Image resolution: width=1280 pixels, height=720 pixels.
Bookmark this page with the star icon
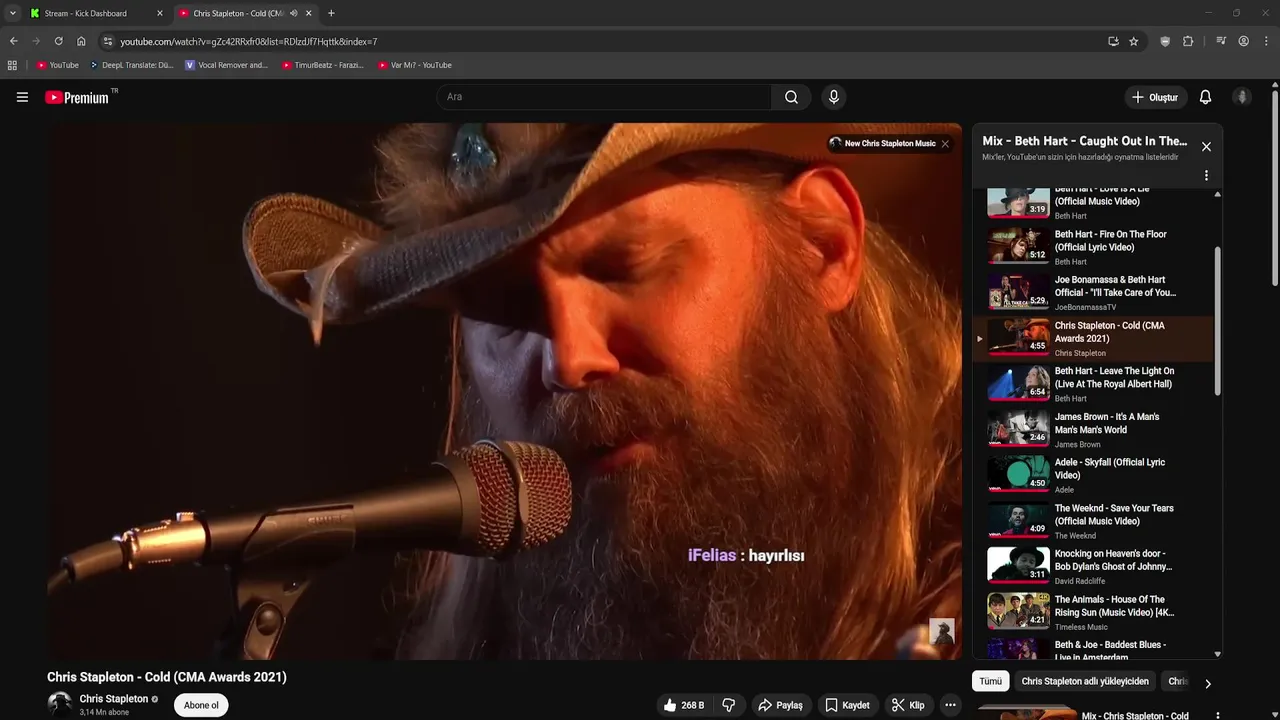pos(1134,41)
